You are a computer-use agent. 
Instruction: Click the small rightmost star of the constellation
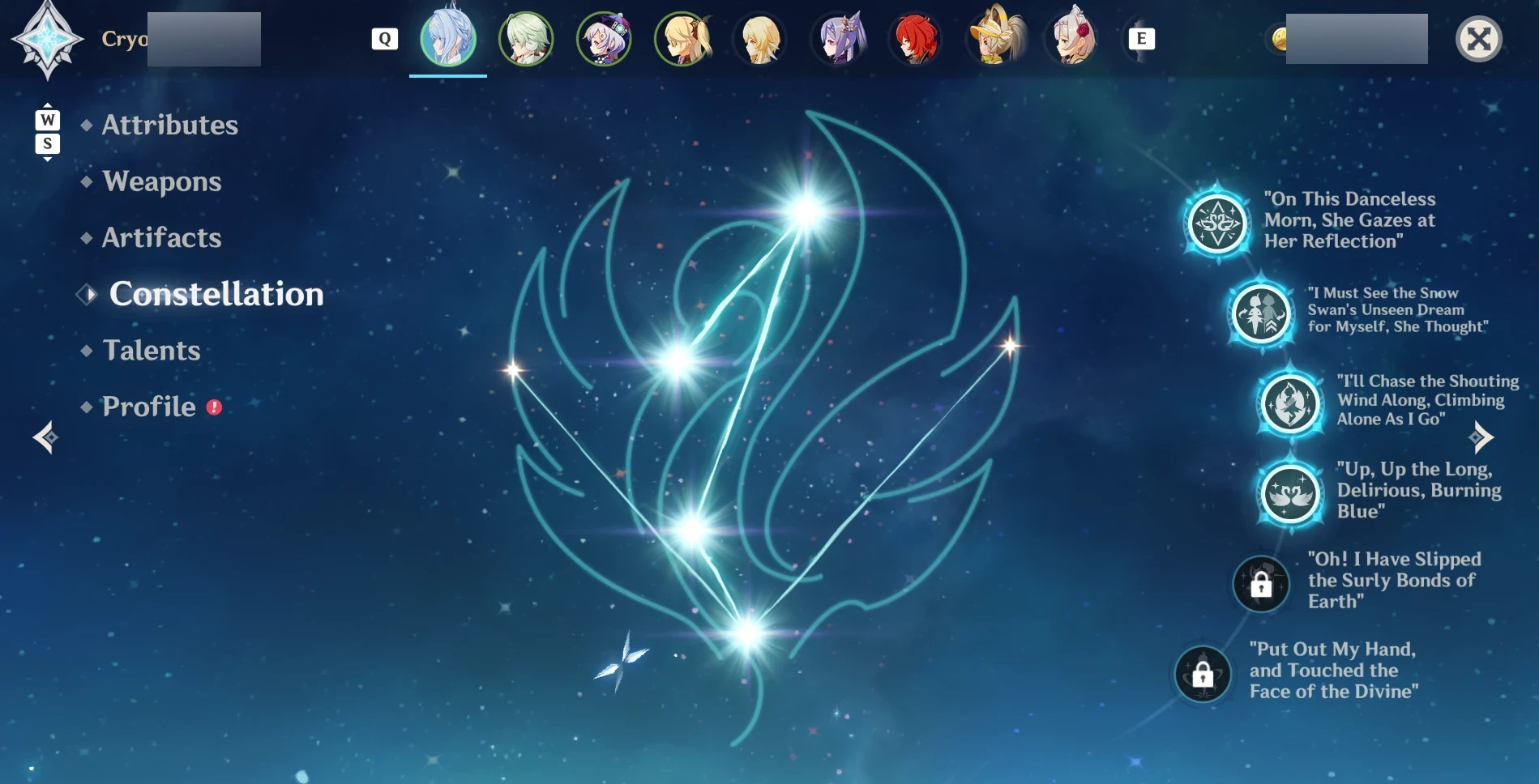tap(1010, 347)
